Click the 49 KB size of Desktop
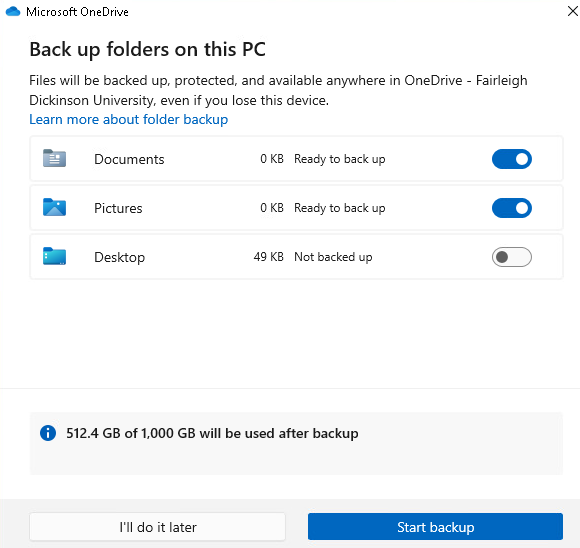 pyautogui.click(x=269, y=257)
